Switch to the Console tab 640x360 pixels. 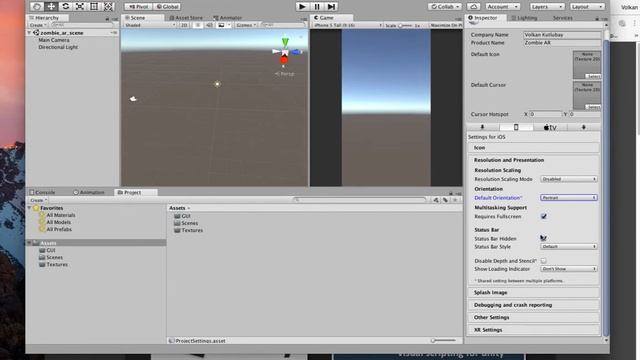coord(42,192)
